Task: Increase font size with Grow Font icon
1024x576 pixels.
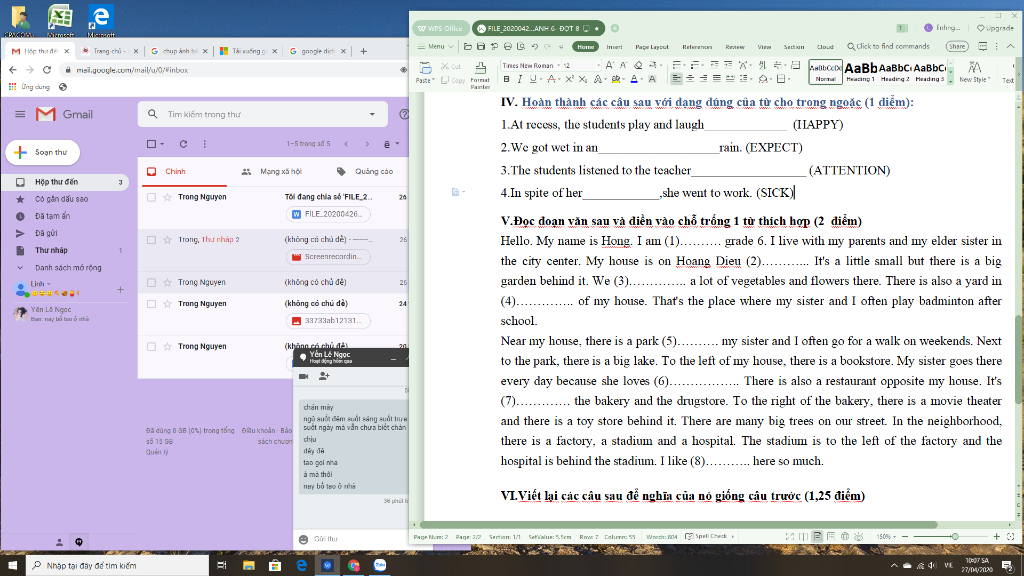Action: click(x=609, y=65)
